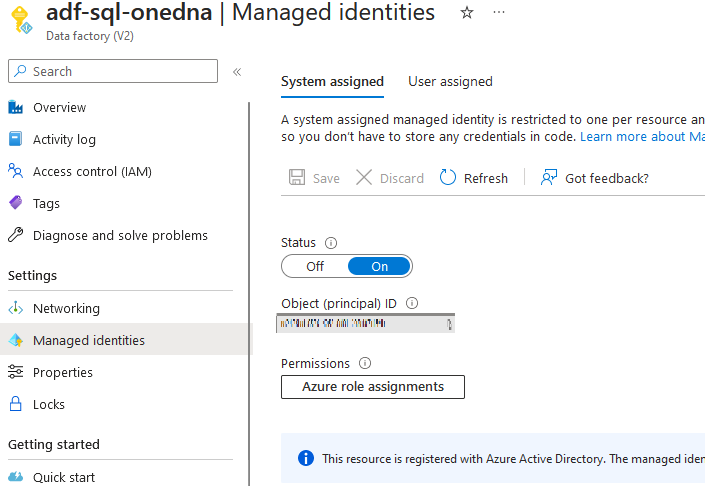Click the Quick start cloud icon
The width and height of the screenshot is (717, 502).
click(16, 477)
